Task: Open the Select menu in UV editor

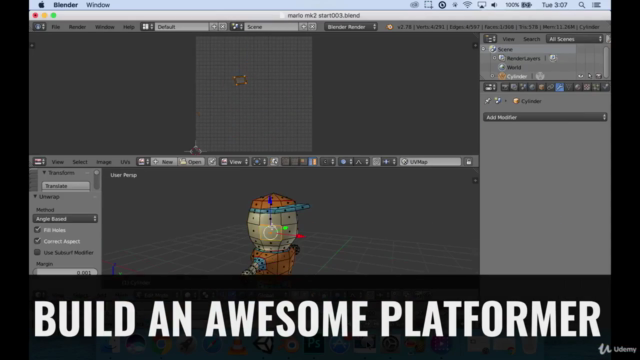Action: tap(80, 162)
